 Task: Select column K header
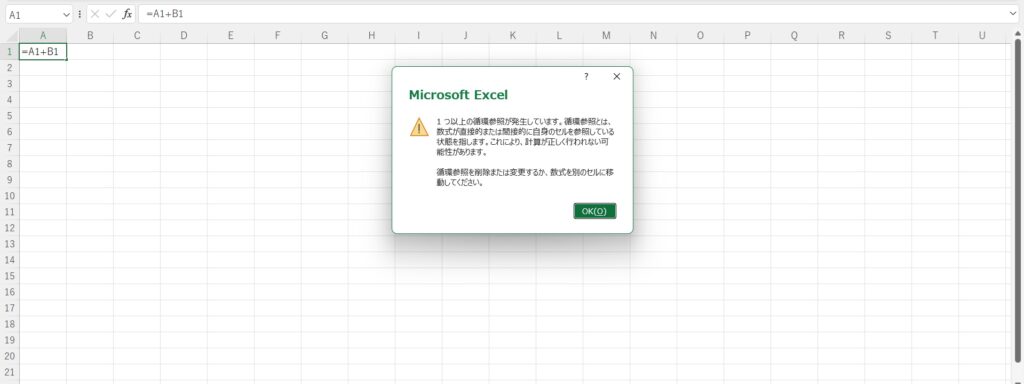[513, 36]
